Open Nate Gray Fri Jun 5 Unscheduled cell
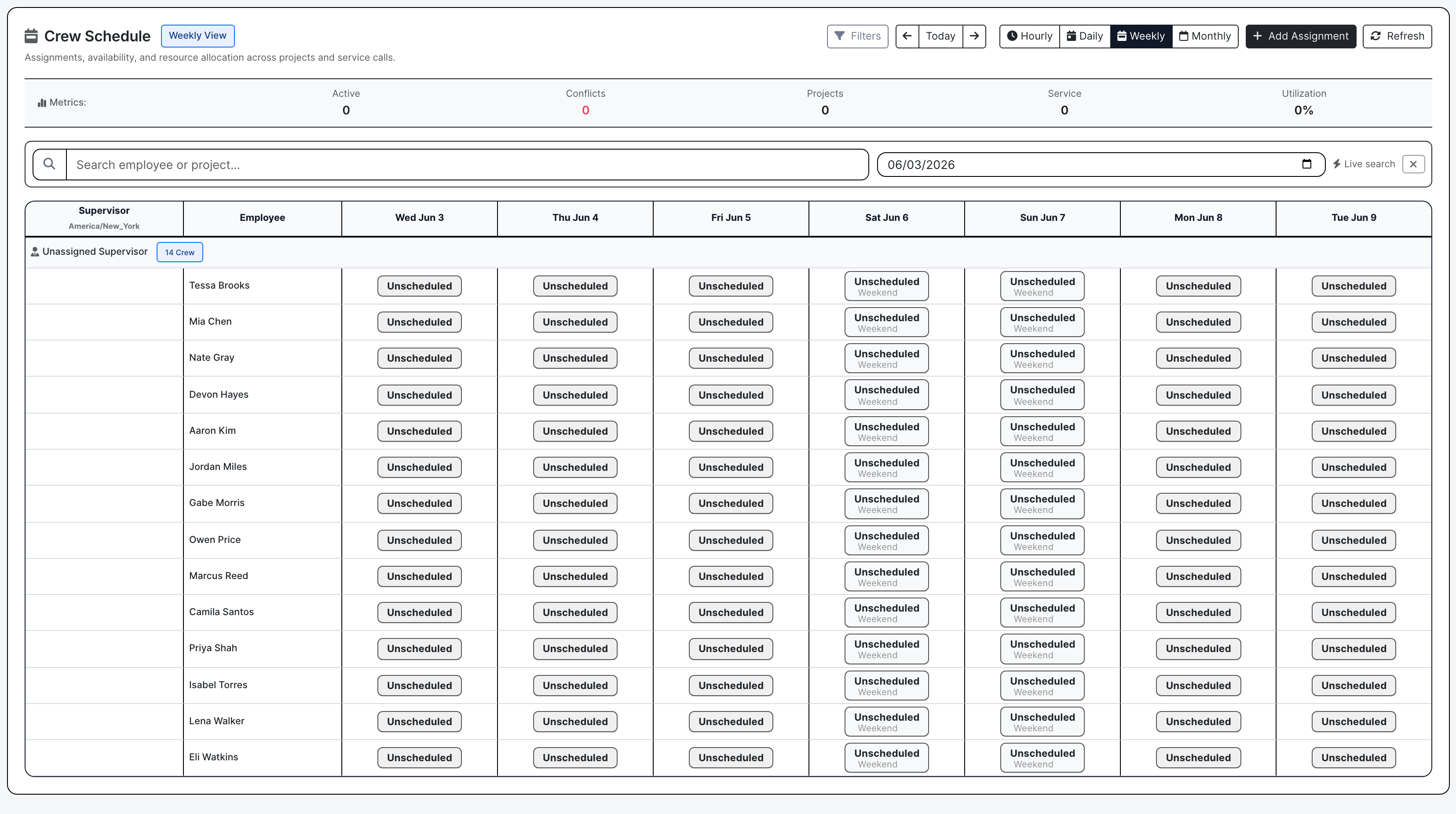This screenshot has height=814, width=1456. click(731, 359)
